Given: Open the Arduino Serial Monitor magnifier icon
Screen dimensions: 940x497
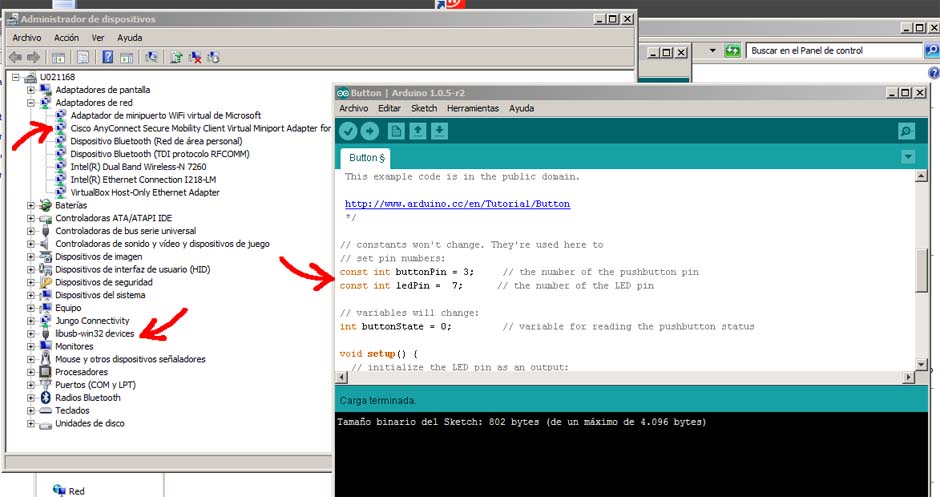Looking at the screenshot, I should pyautogui.click(x=906, y=131).
